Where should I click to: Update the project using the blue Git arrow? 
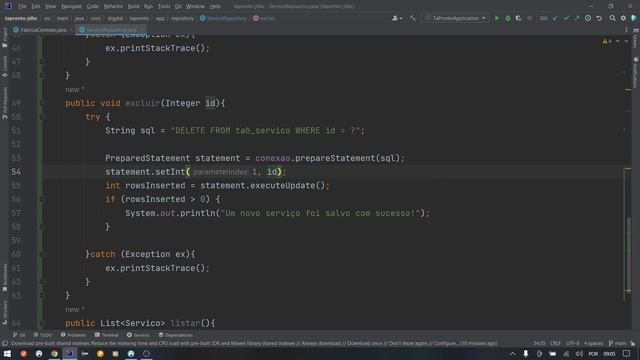(555, 18)
